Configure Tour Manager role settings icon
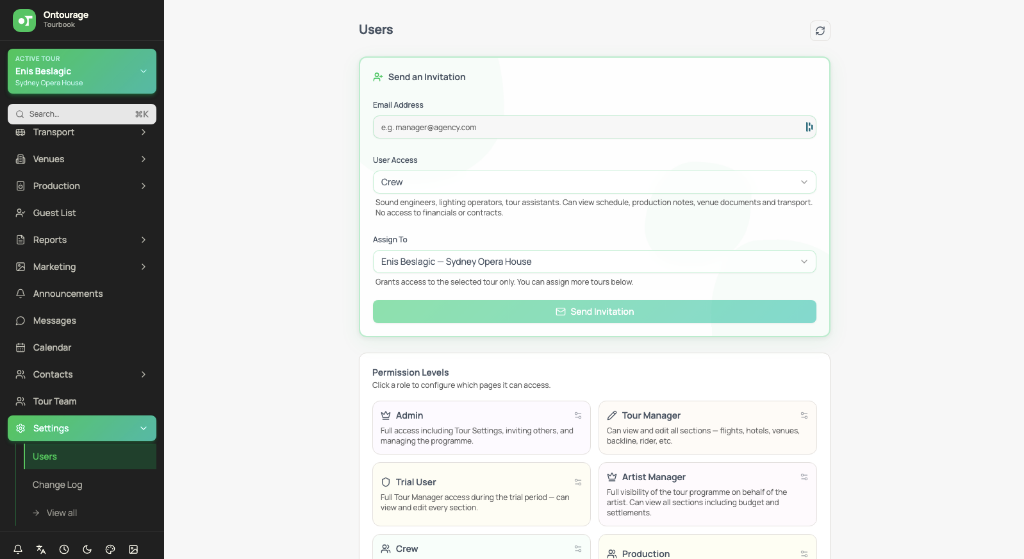This screenshot has width=1024, height=559. click(804, 415)
